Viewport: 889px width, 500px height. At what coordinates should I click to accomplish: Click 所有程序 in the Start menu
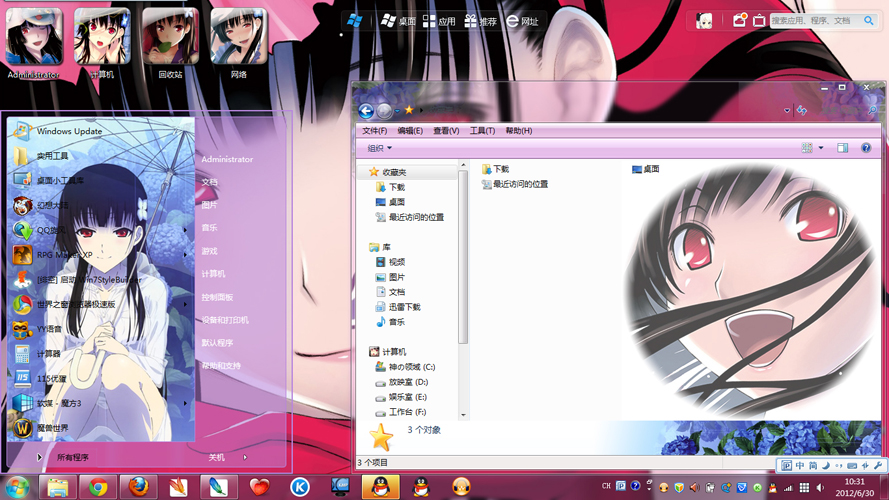click(x=73, y=457)
